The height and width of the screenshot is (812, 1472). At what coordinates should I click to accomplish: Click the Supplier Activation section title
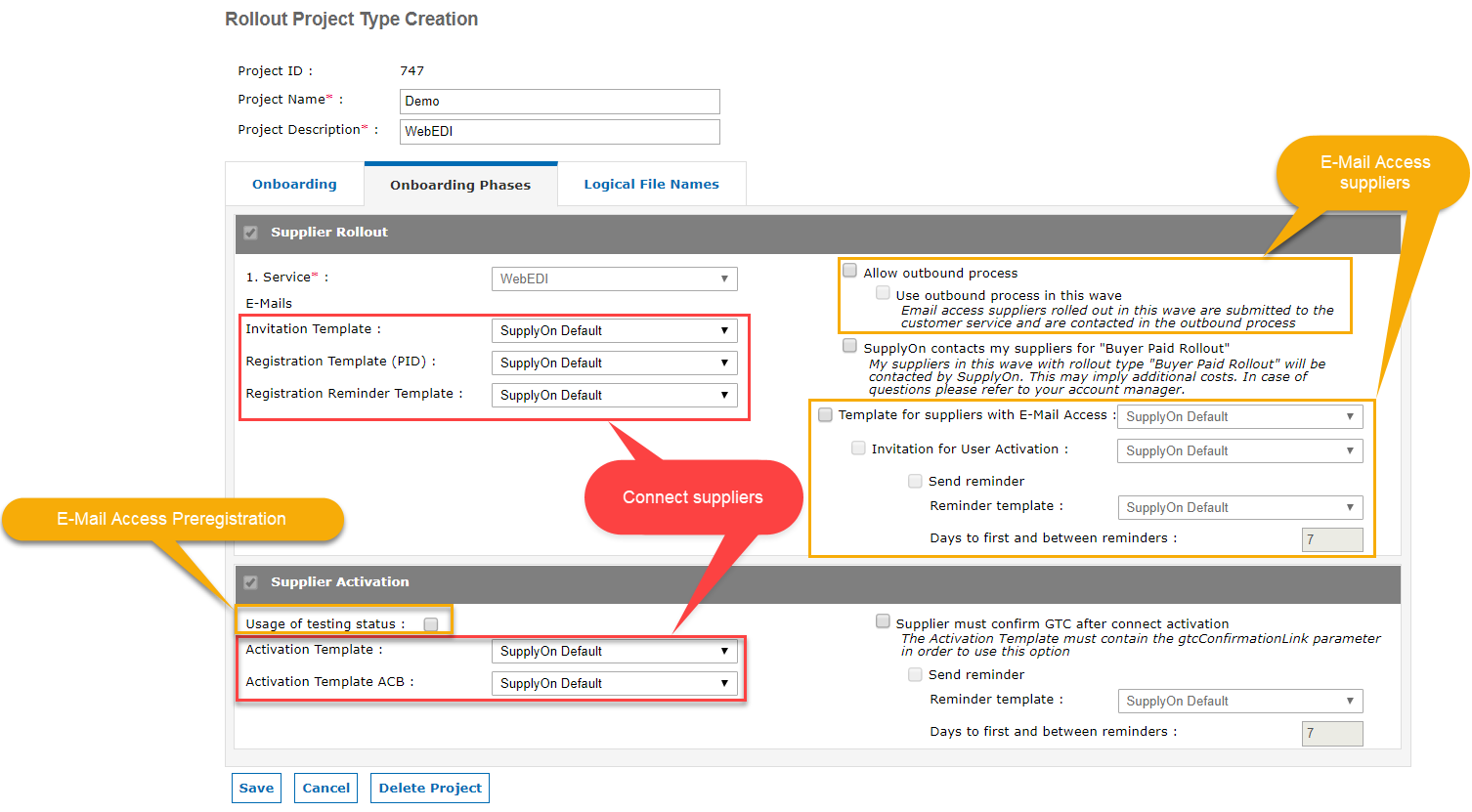click(340, 581)
